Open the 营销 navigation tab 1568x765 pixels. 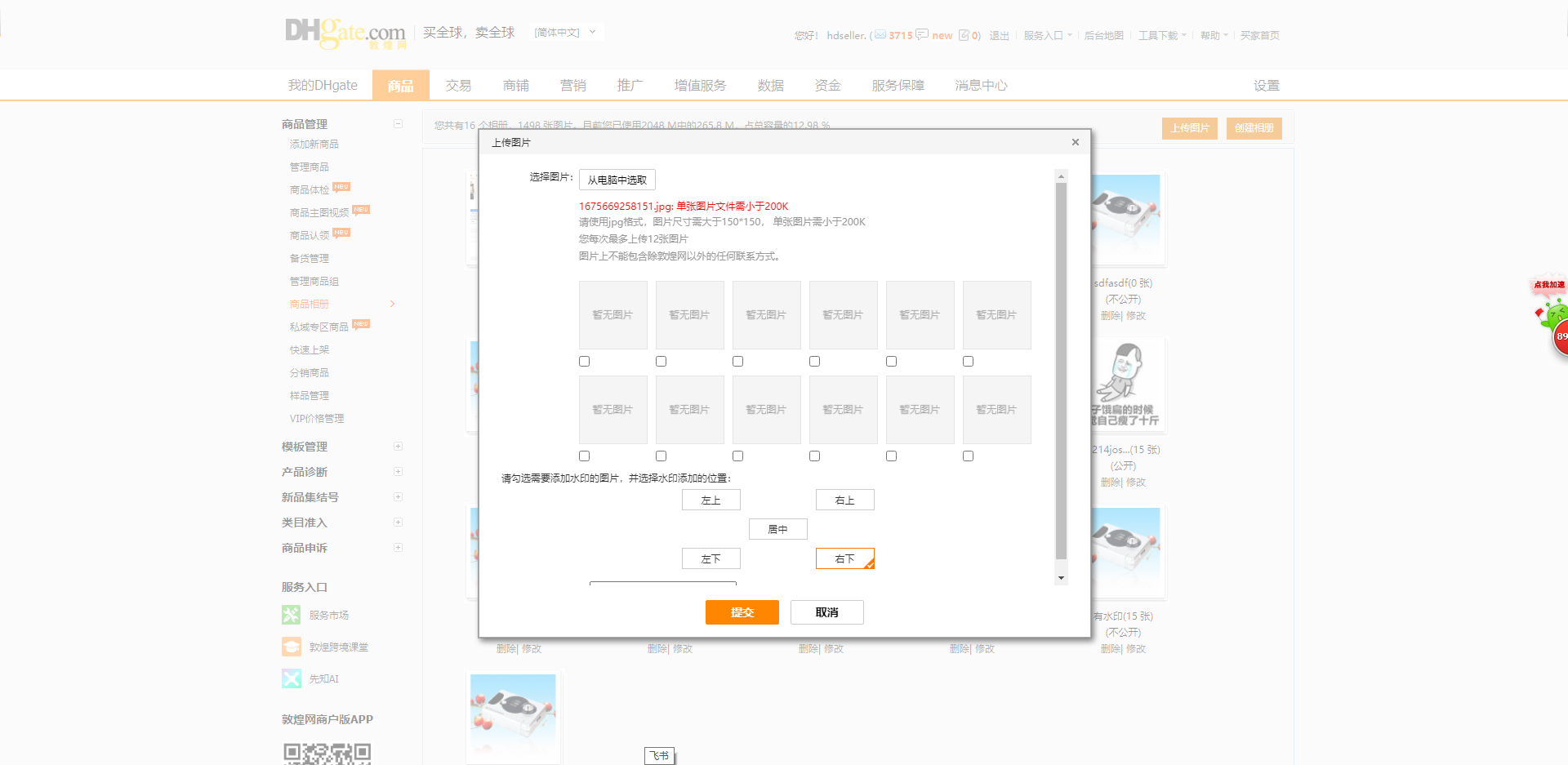click(572, 86)
